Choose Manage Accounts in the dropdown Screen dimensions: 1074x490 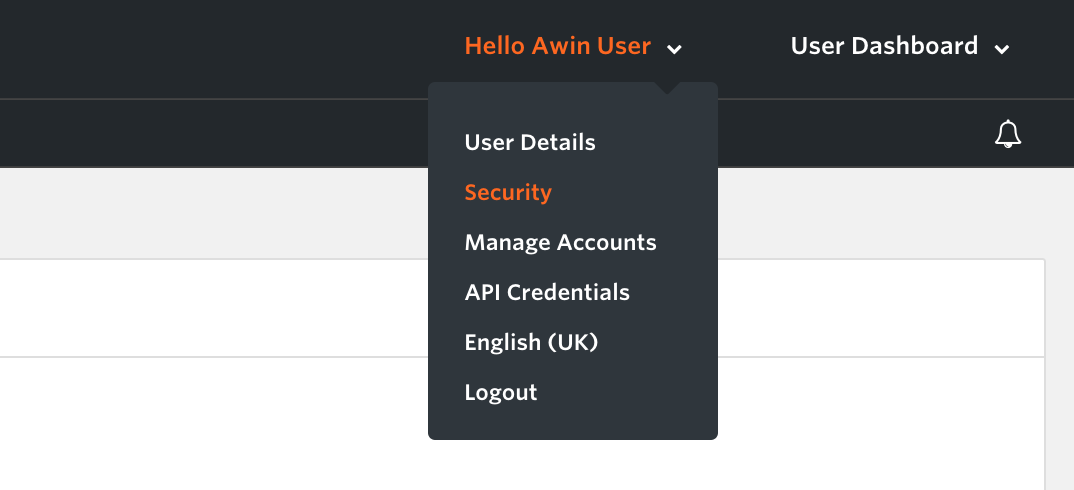tap(560, 243)
